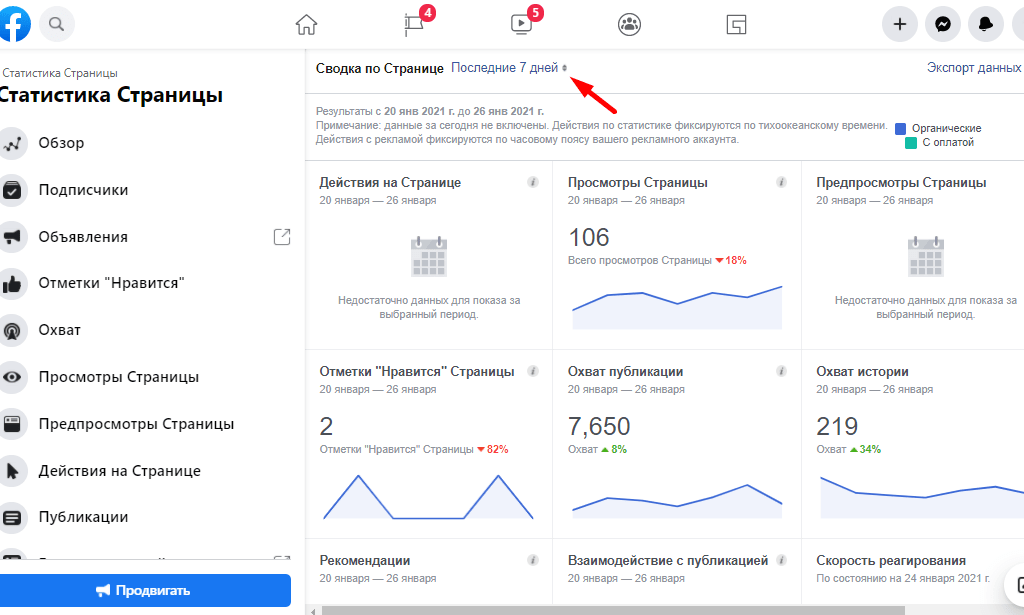Open Messenger from the top bar

(942, 23)
